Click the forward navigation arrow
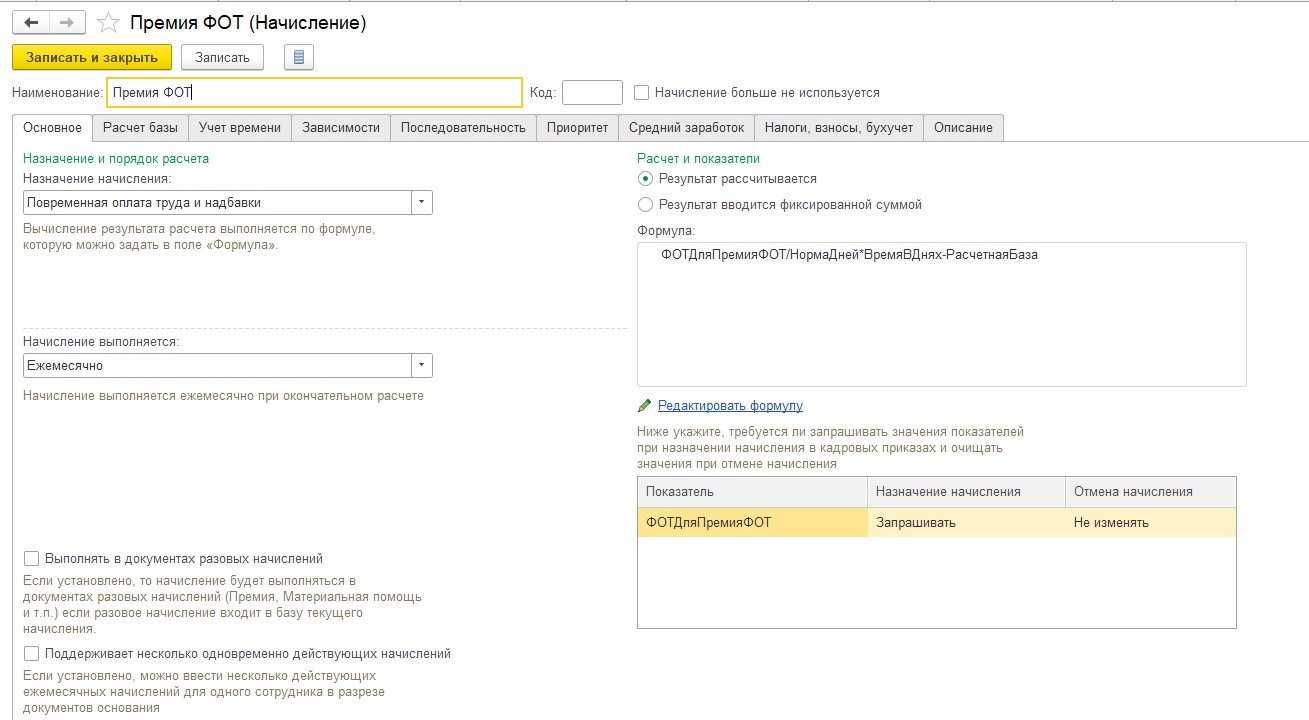This screenshot has height=720, width=1309. [x=67, y=22]
